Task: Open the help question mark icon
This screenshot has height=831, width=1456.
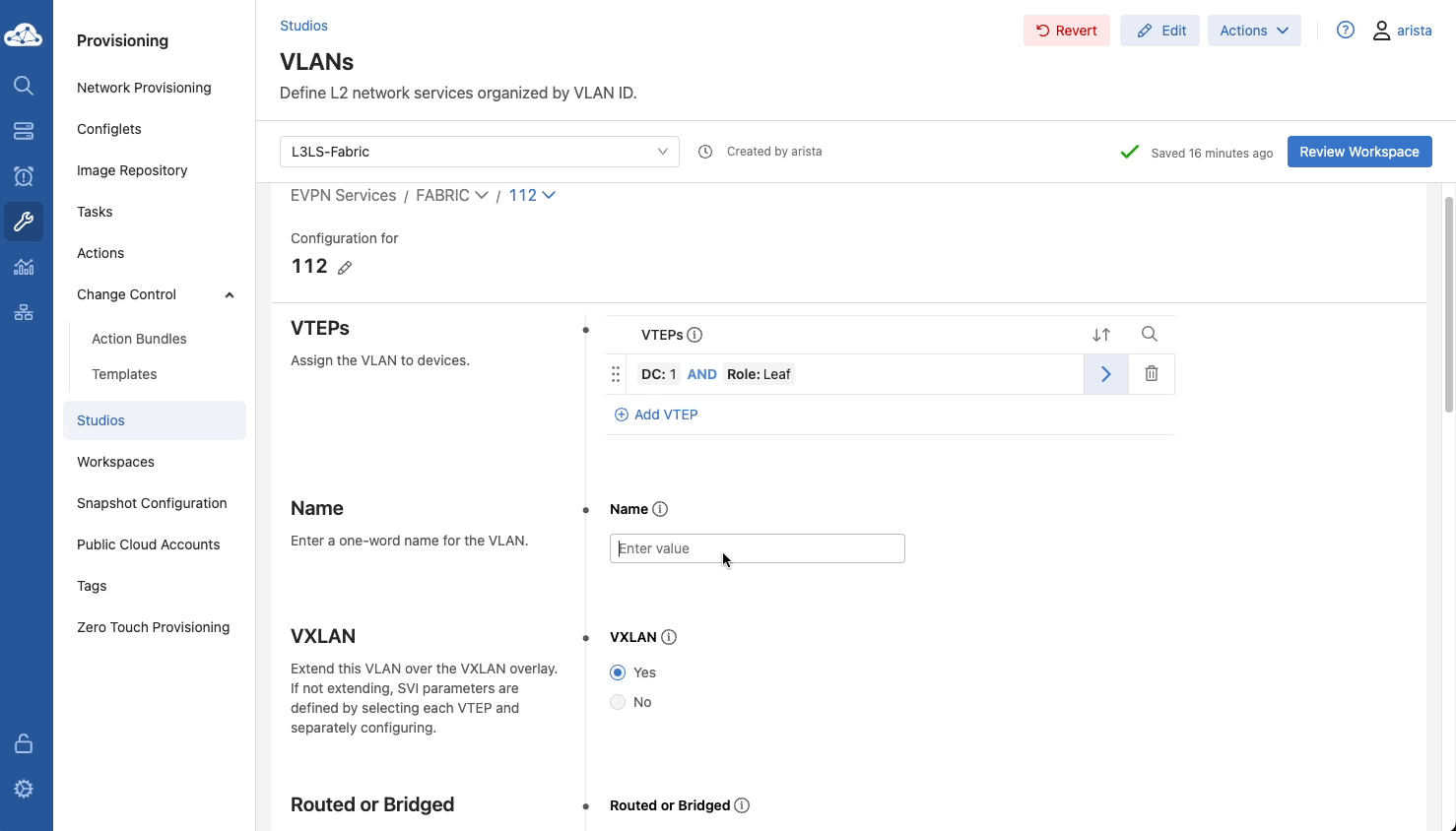Action: click(1345, 31)
